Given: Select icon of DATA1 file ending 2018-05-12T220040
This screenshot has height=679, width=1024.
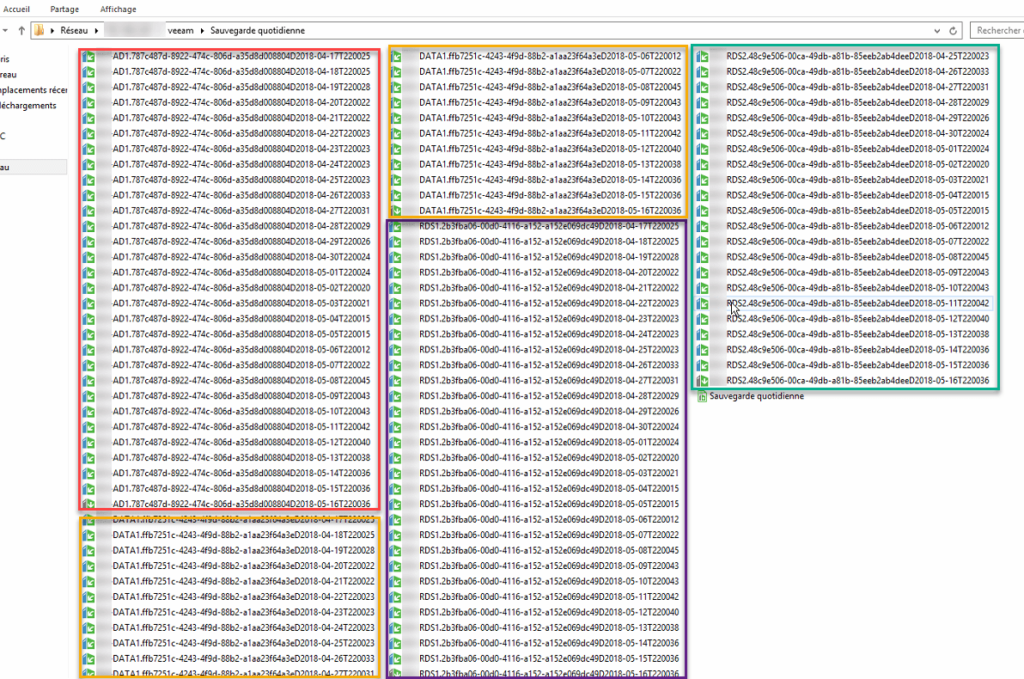Looking at the screenshot, I should (396, 150).
